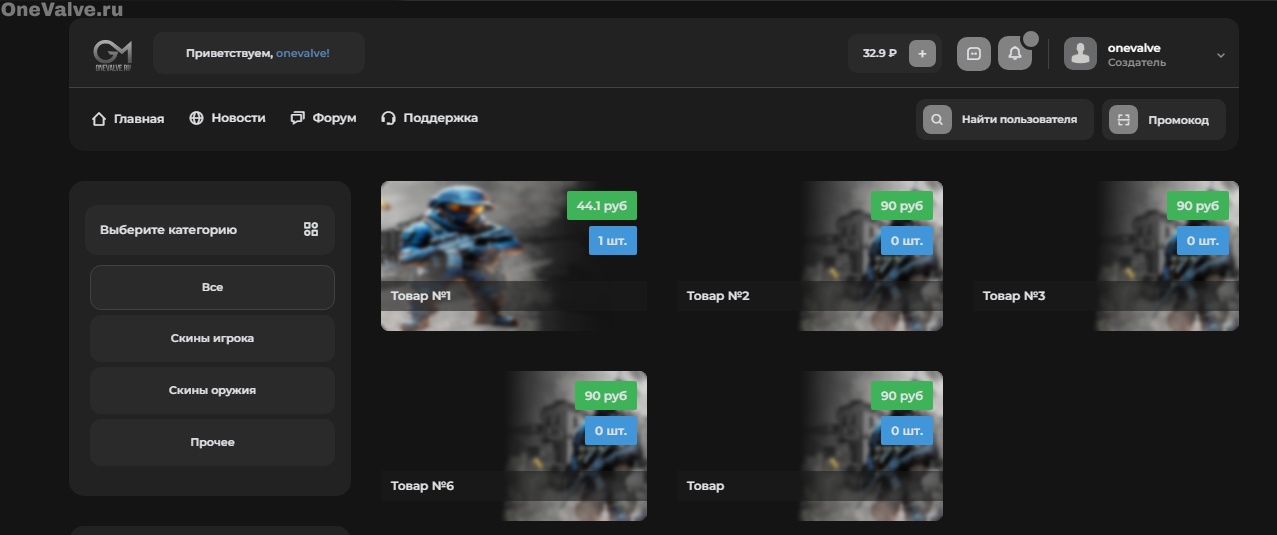
Task: Select the Все category filter
Action: click(x=212, y=288)
